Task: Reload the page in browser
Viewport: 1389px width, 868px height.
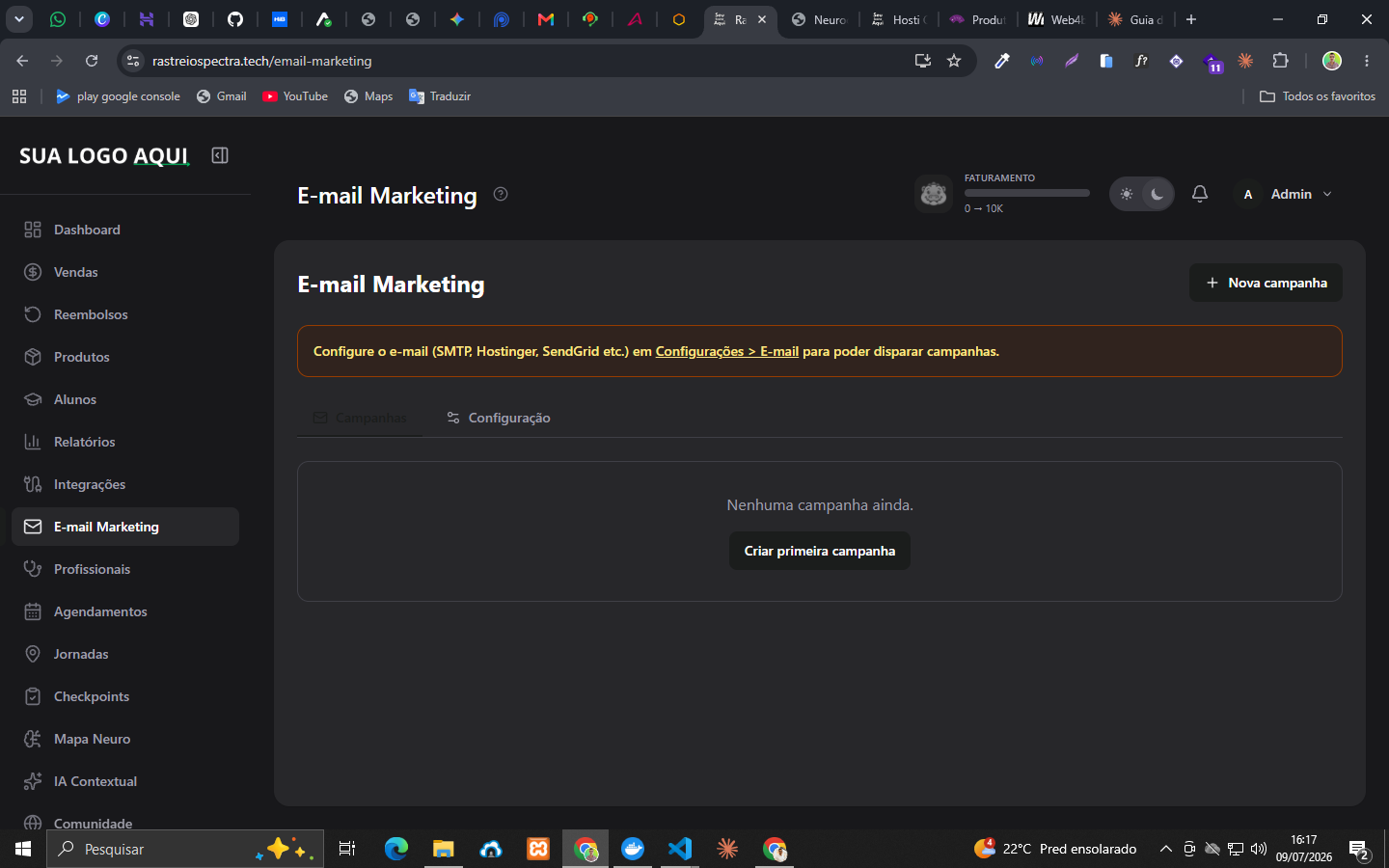Action: (x=92, y=61)
